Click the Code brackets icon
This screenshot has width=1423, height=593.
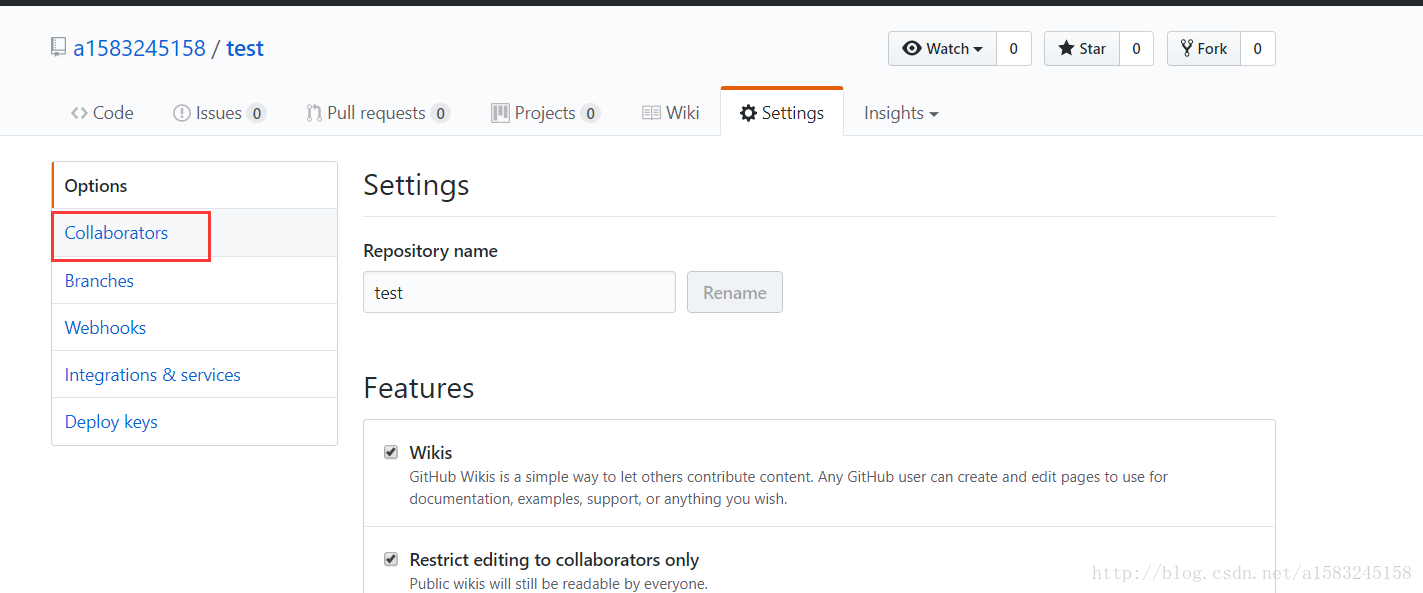(x=79, y=113)
